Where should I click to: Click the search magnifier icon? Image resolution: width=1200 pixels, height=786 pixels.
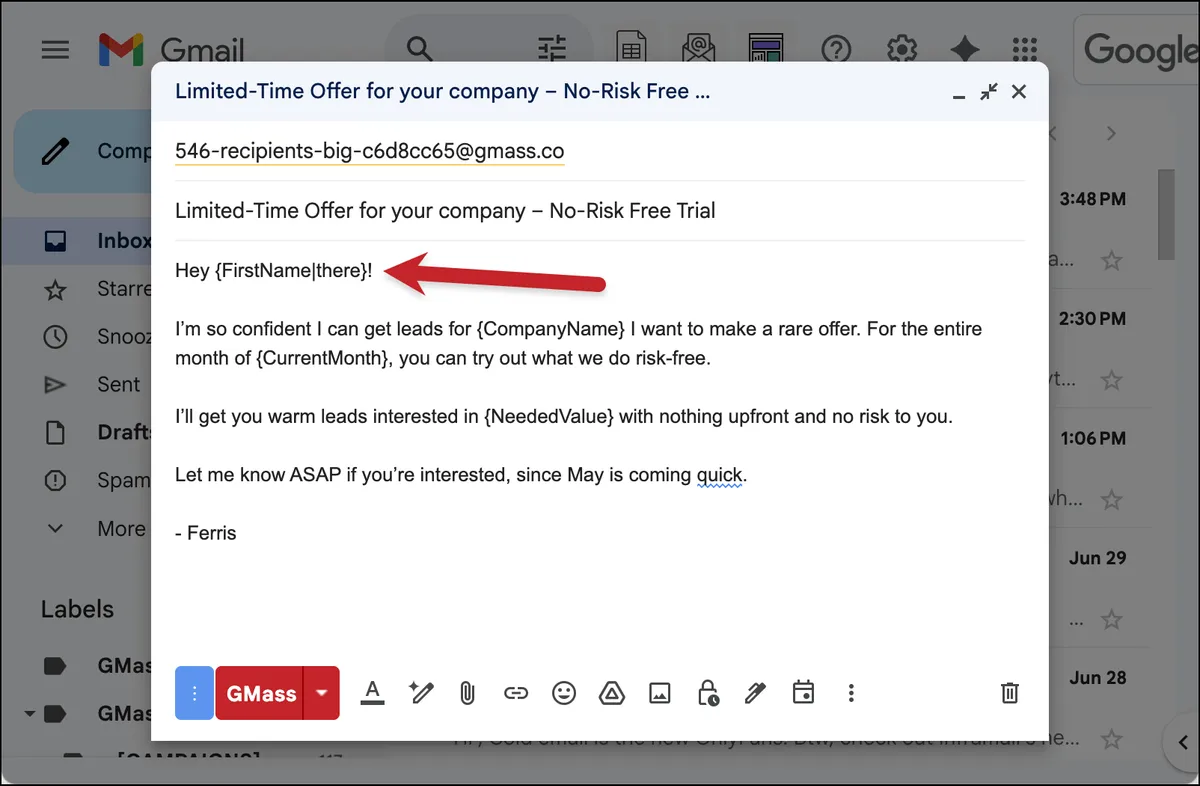pos(419,49)
